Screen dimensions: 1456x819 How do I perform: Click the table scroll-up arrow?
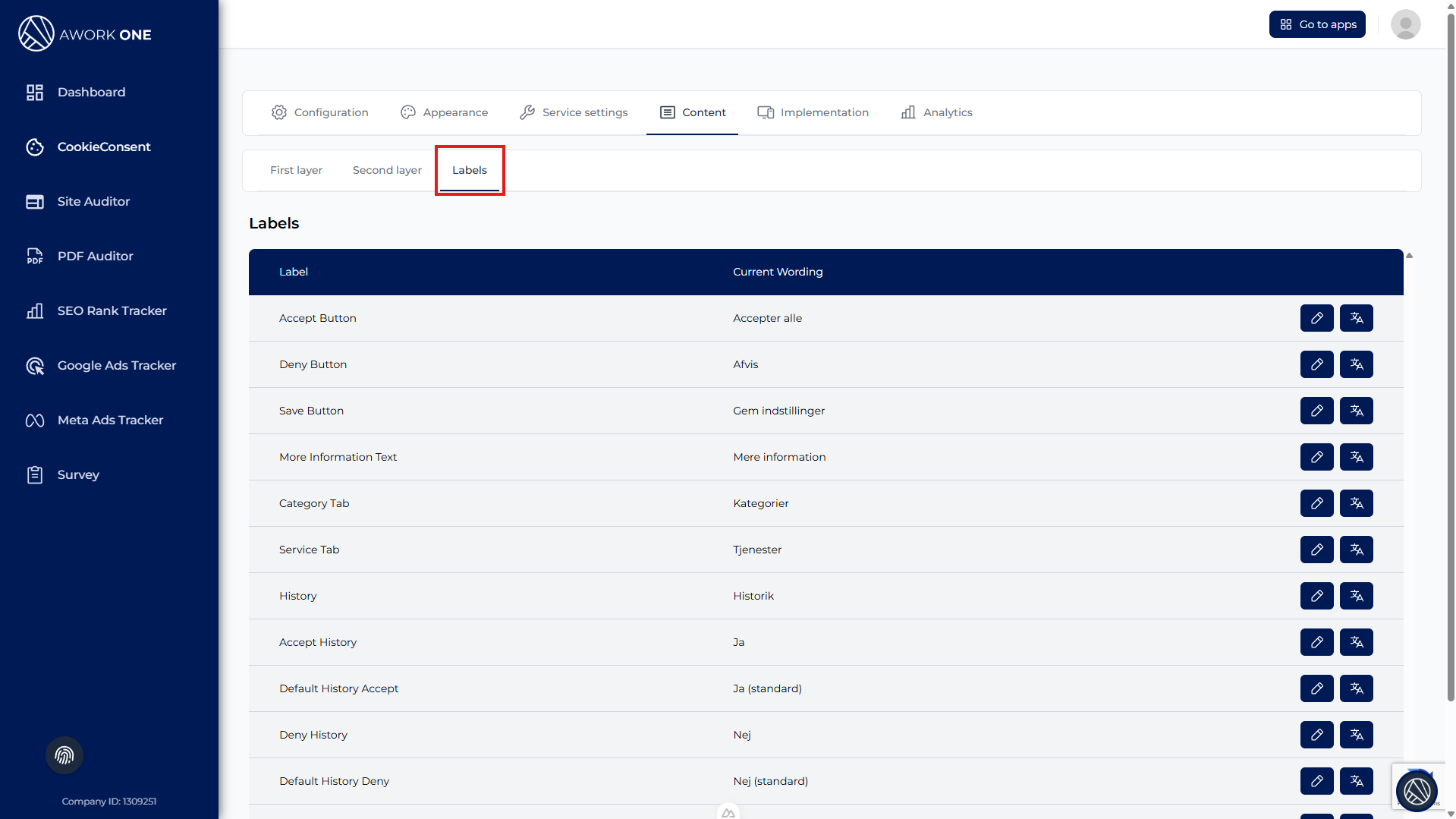[x=1409, y=256]
